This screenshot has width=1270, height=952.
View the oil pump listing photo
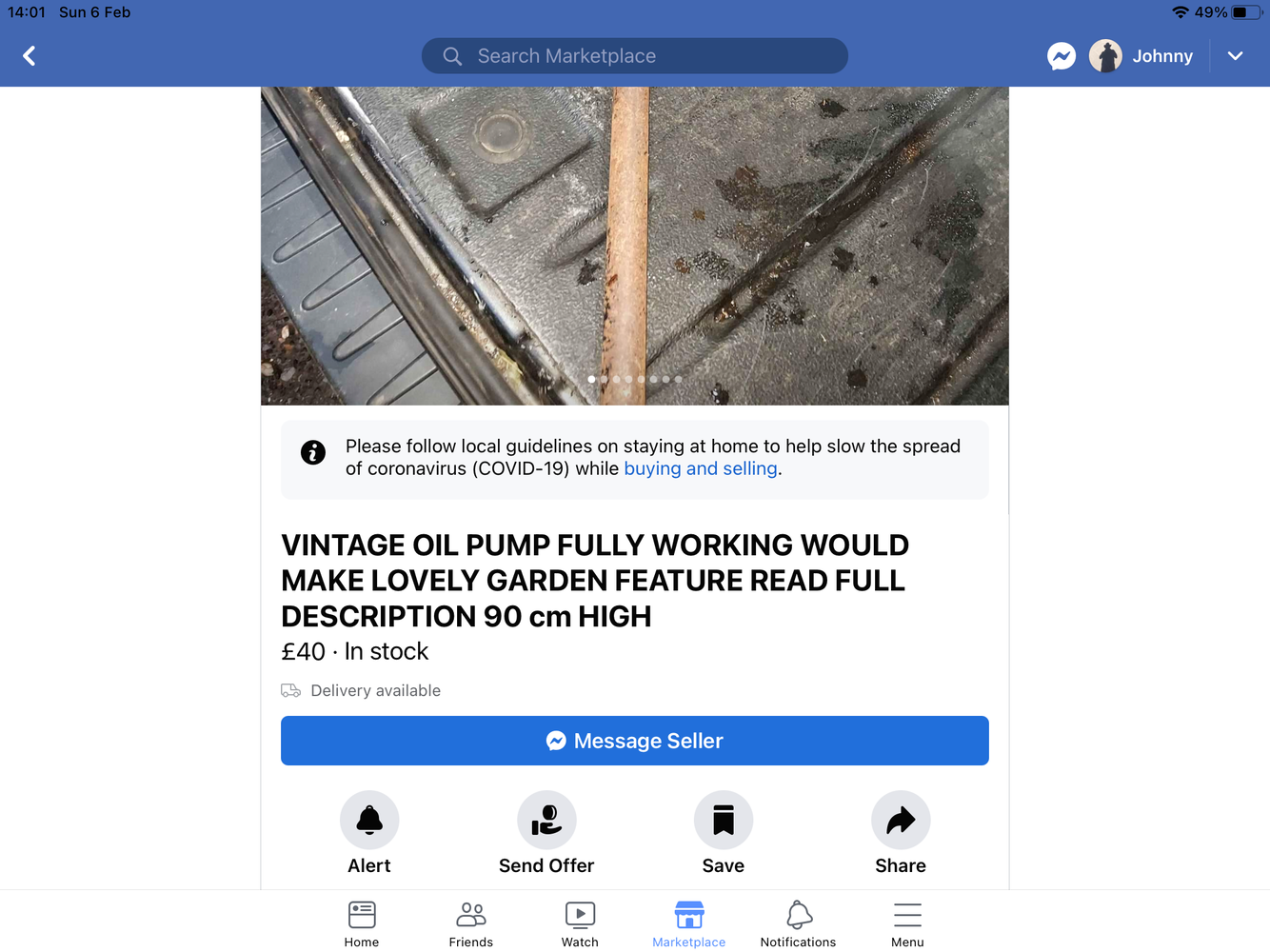635,246
